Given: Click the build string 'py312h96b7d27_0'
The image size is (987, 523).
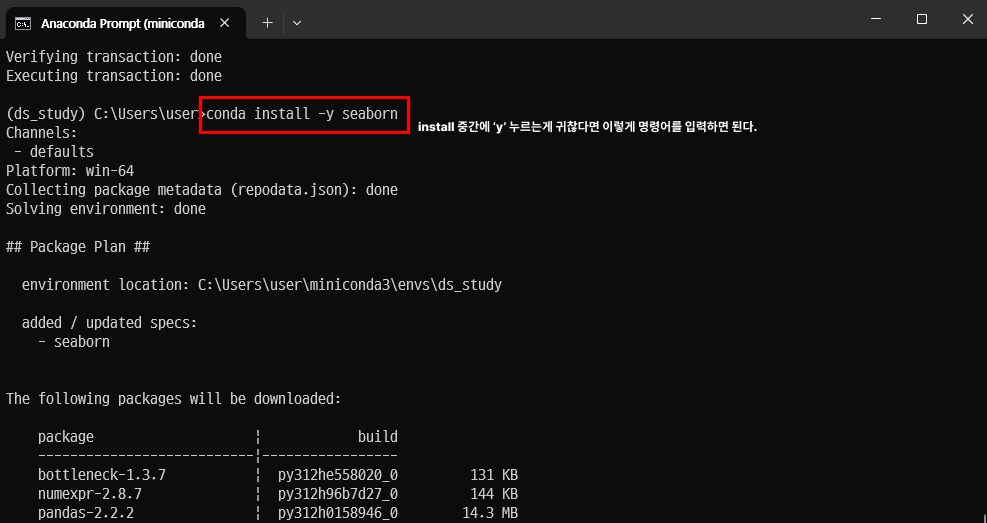Looking at the screenshot, I should [x=338, y=494].
